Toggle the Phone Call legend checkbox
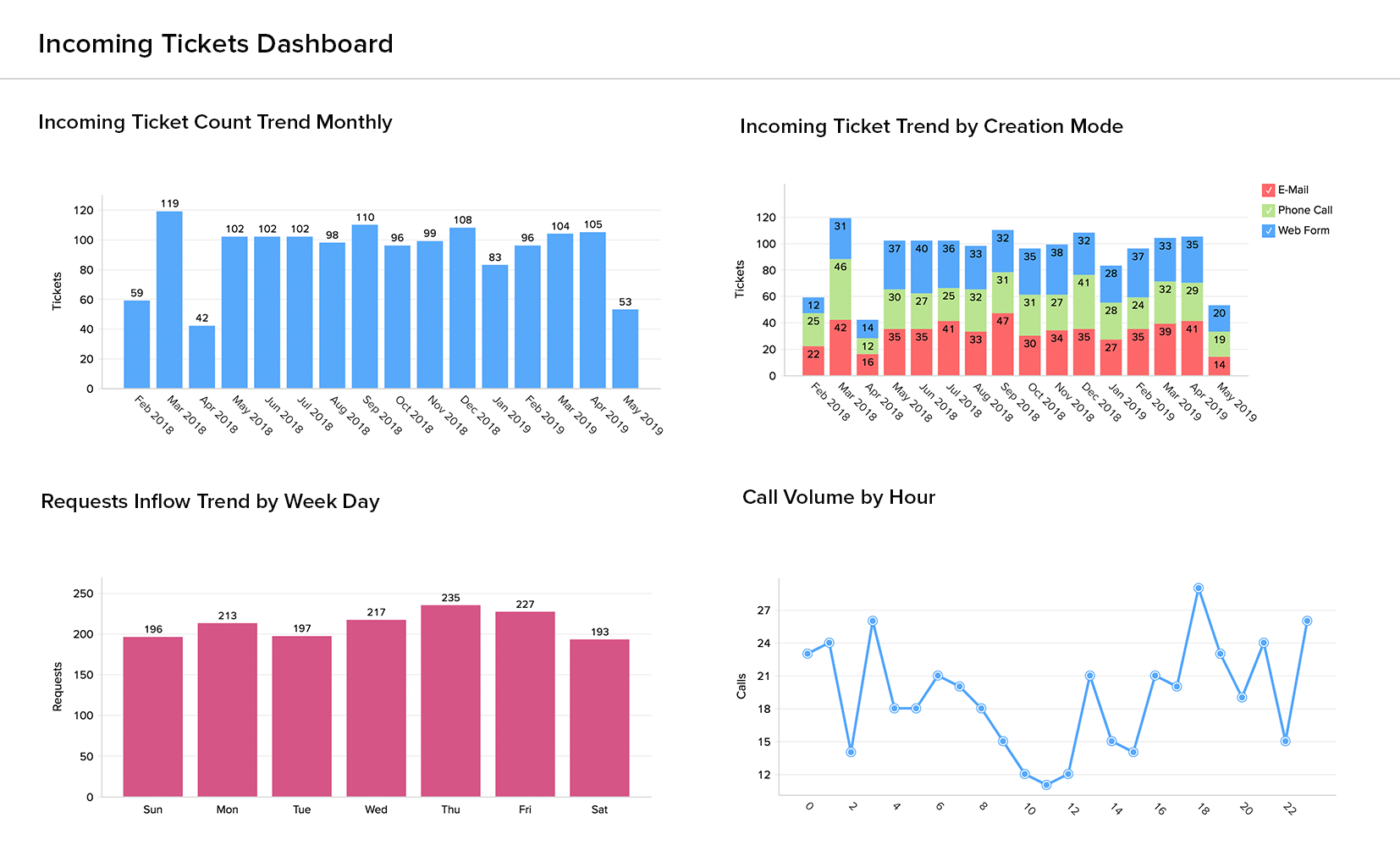The image size is (1400, 862). (1268, 211)
